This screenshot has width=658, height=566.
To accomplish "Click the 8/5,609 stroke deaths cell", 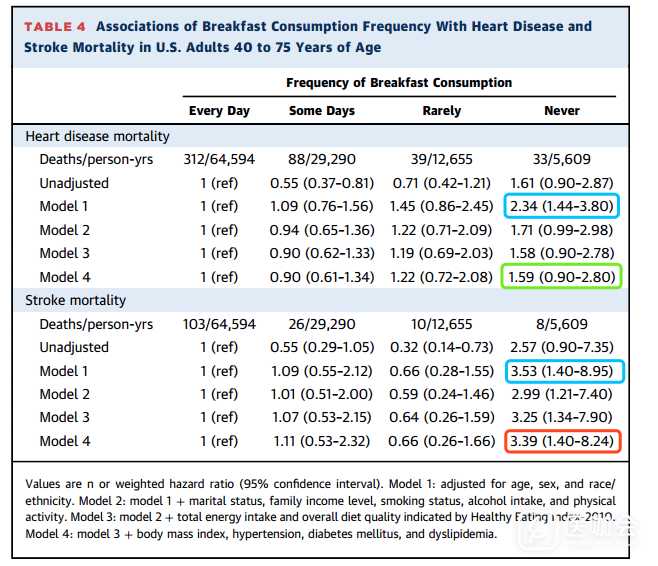I will [562, 324].
